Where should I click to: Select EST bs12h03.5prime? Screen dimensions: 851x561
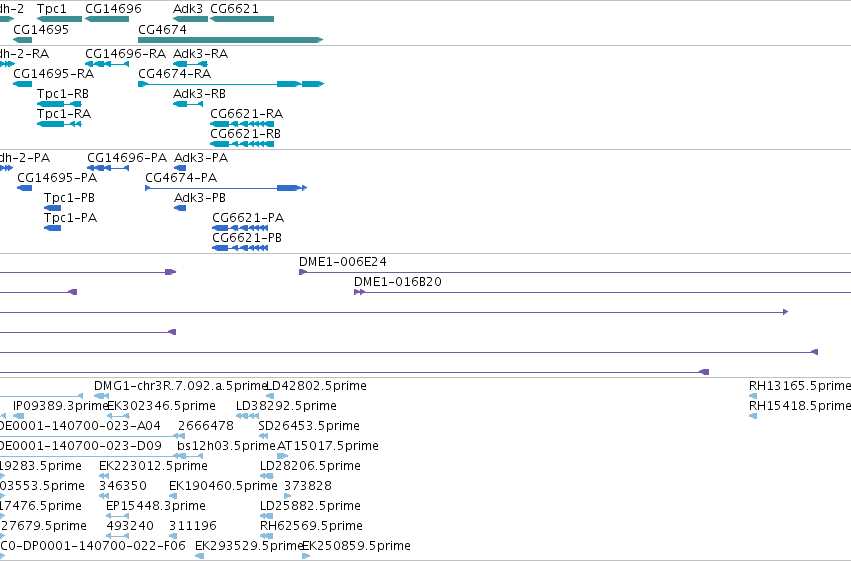pyautogui.click(x=226, y=447)
